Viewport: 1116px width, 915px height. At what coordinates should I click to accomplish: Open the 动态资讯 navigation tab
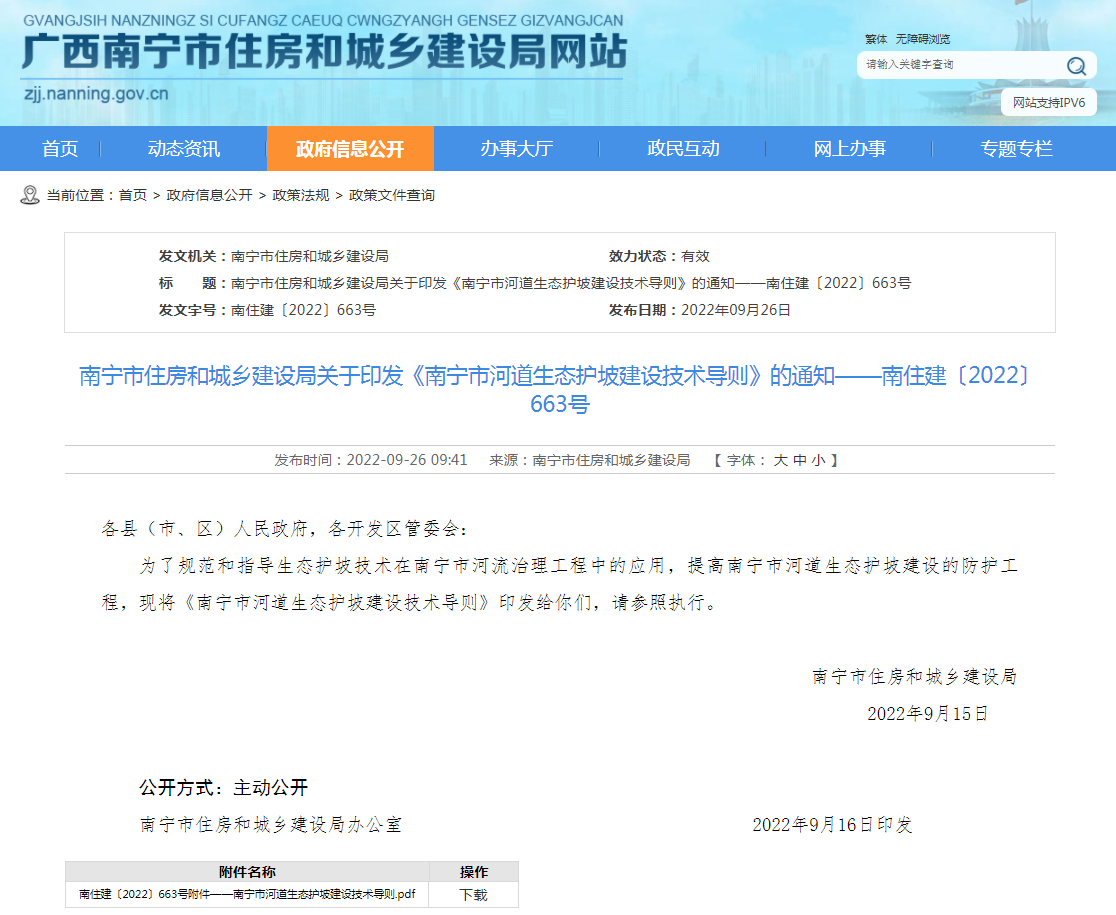[x=184, y=149]
